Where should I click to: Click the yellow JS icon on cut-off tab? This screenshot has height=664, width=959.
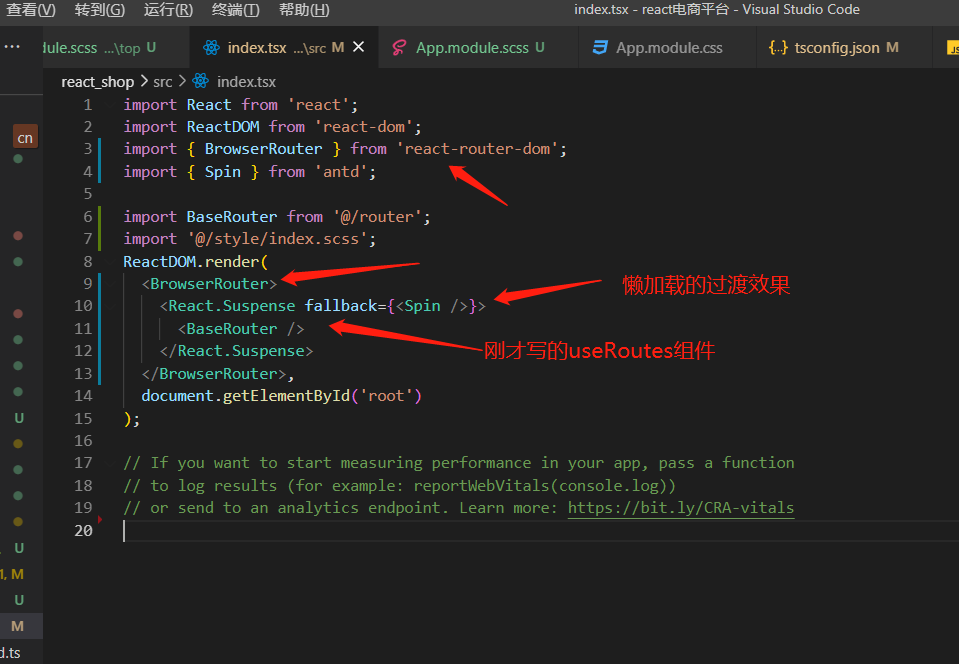coord(953,48)
